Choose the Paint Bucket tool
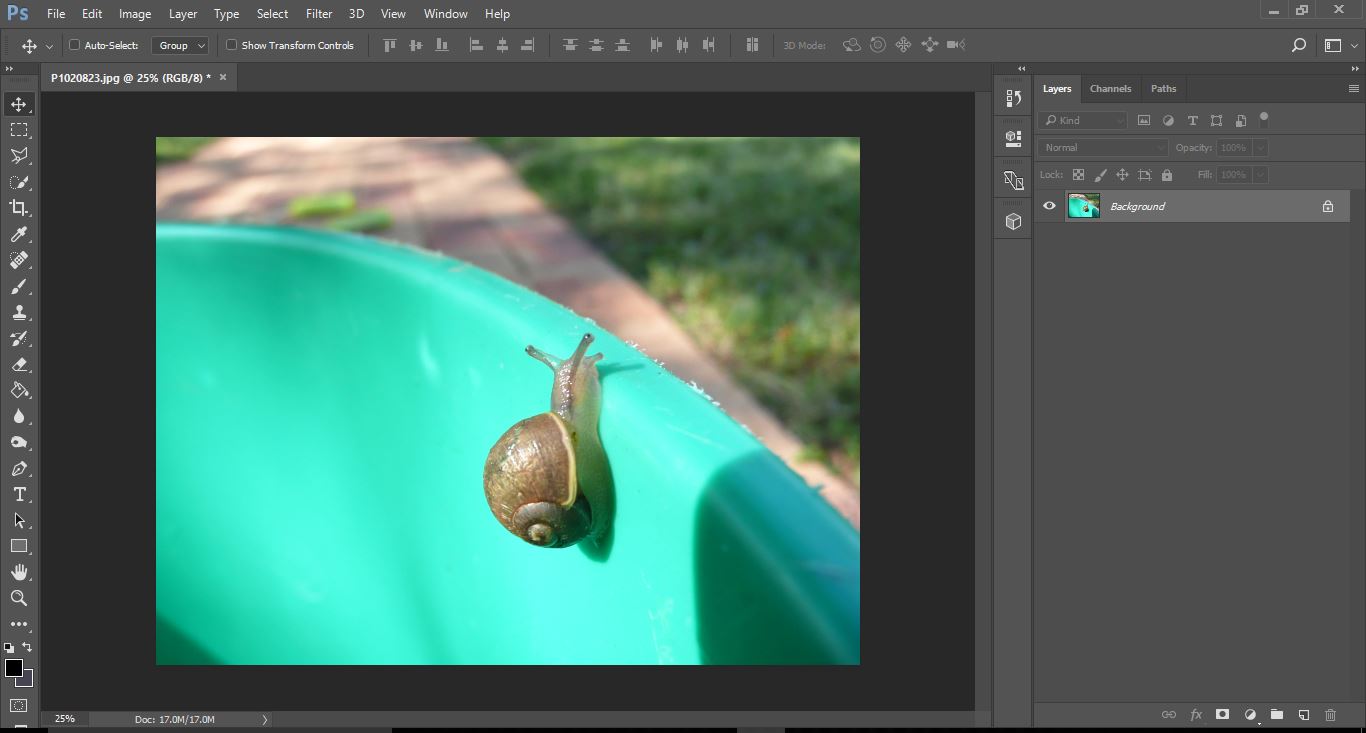This screenshot has height=733, width=1366. click(19, 390)
